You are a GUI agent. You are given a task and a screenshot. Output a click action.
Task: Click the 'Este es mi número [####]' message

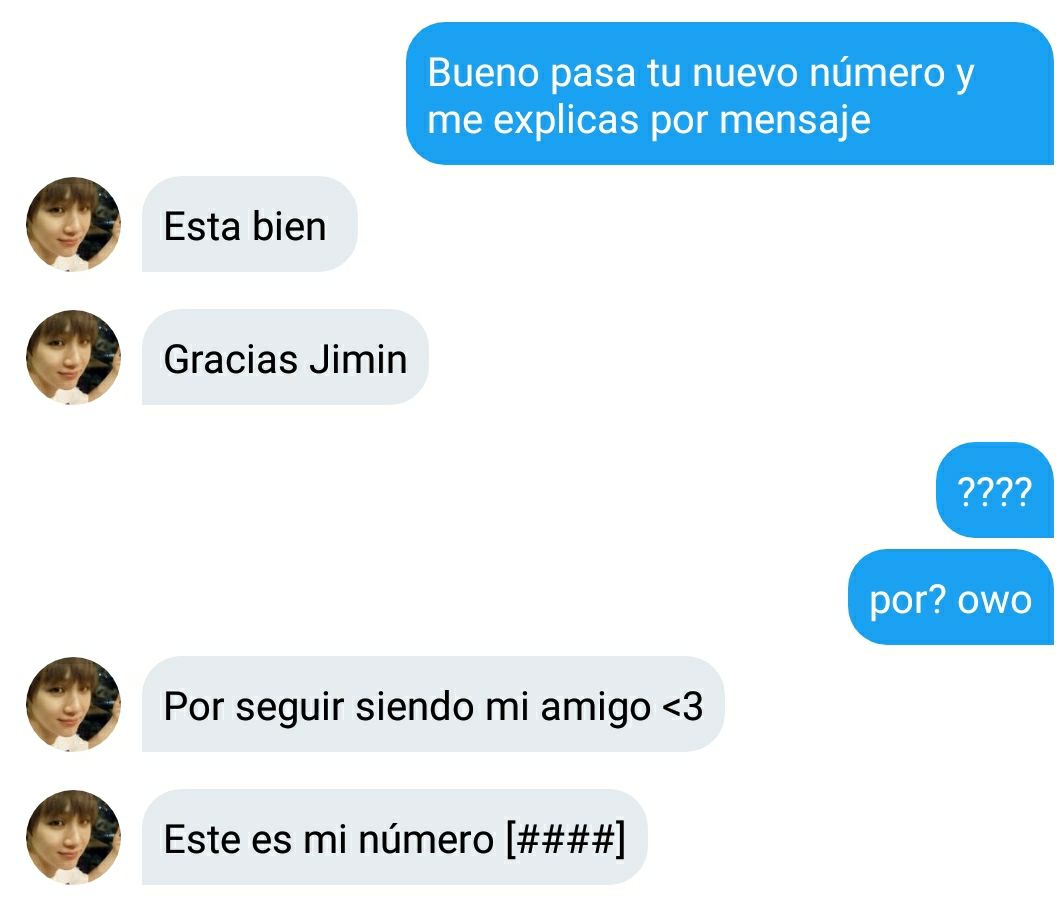point(394,837)
